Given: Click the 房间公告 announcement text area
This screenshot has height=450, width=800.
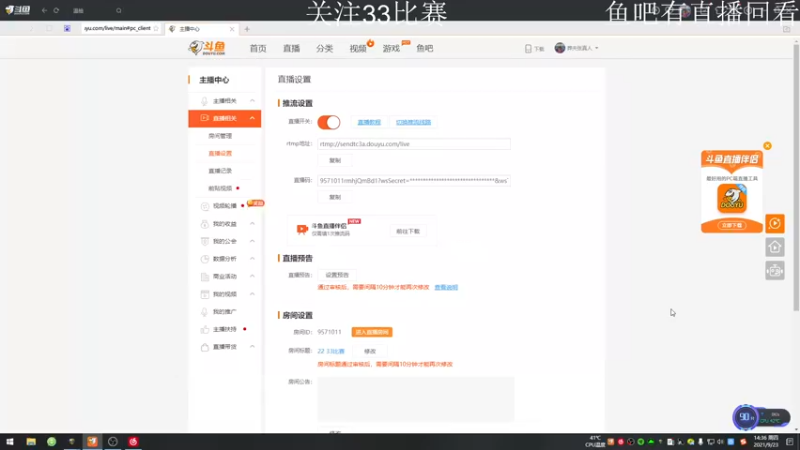Looking at the screenshot, I should click(x=416, y=399).
